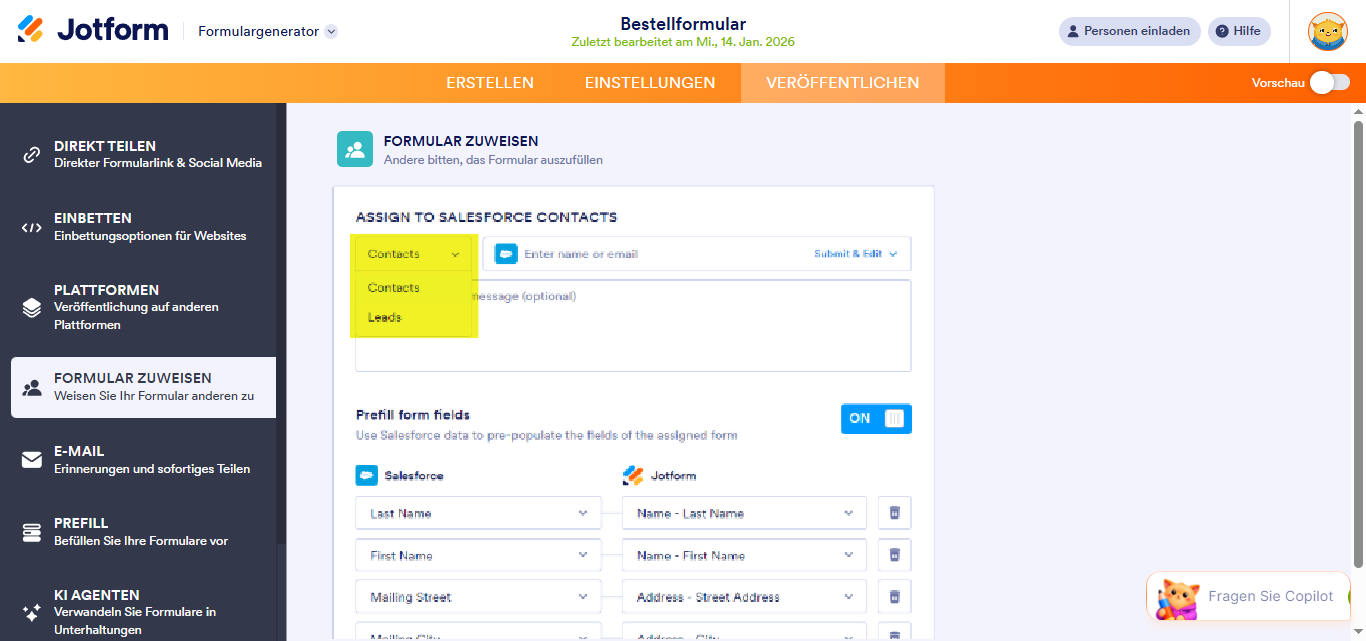1366x641 pixels.
Task: Click the Prefill sidebar icon
Action: pos(32,532)
